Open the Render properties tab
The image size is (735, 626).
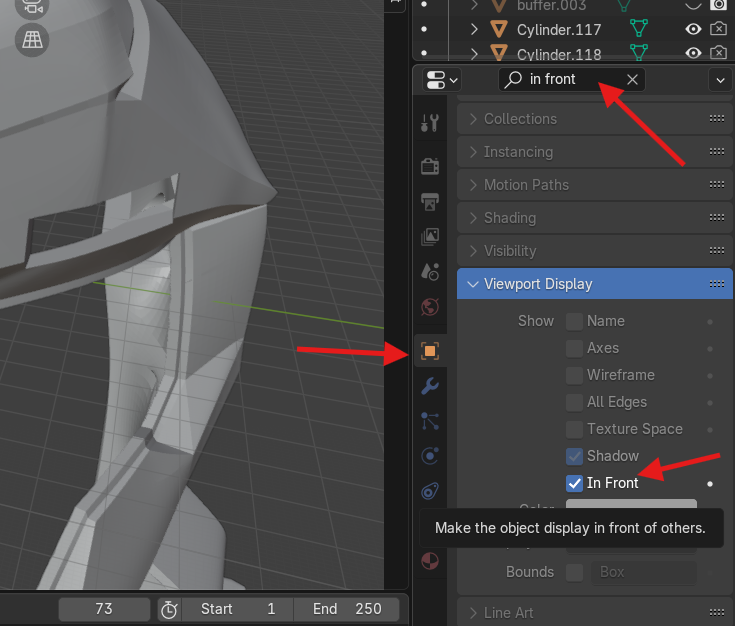(430, 166)
